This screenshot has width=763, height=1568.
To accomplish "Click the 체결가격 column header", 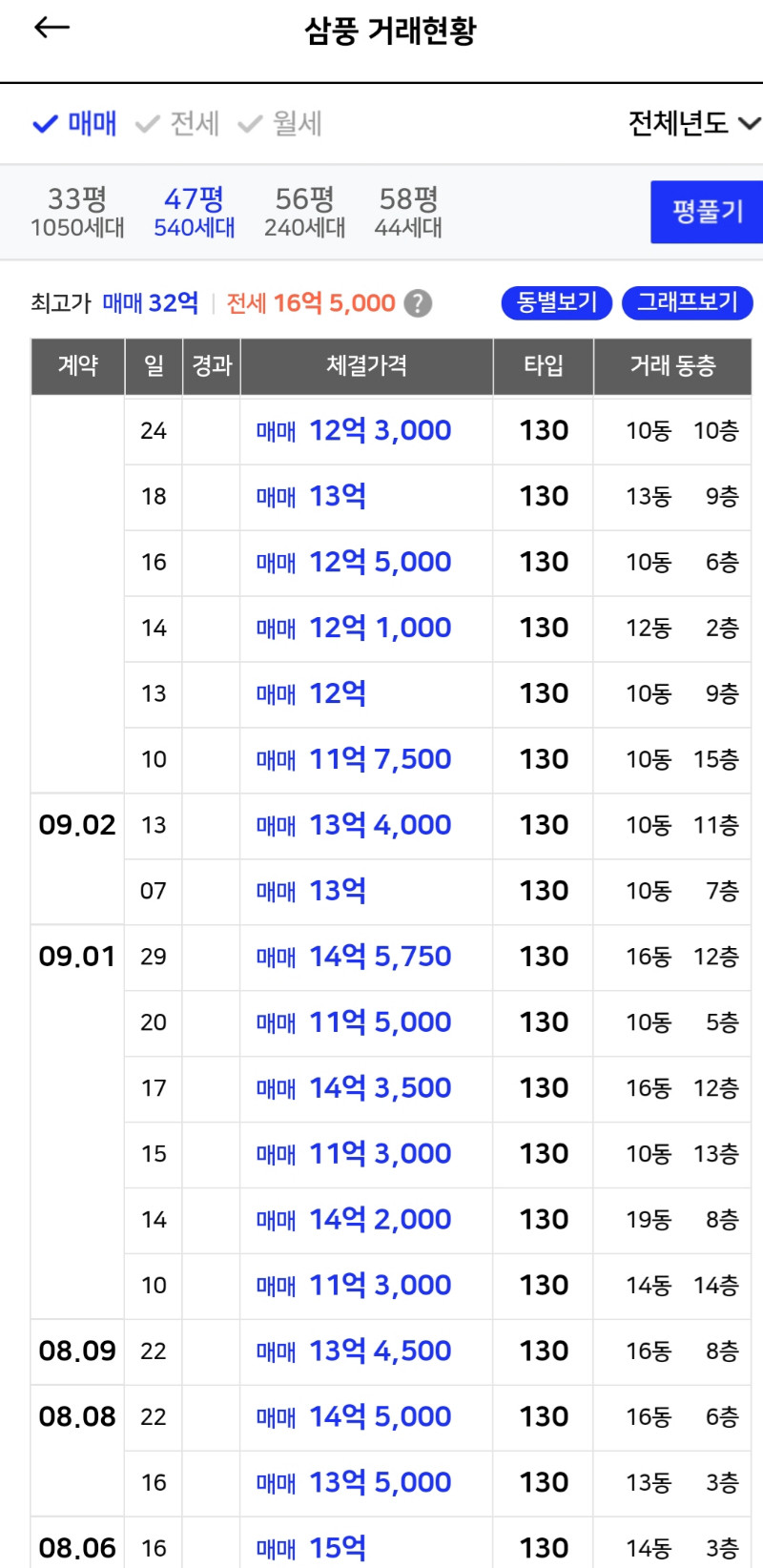I will (366, 365).
